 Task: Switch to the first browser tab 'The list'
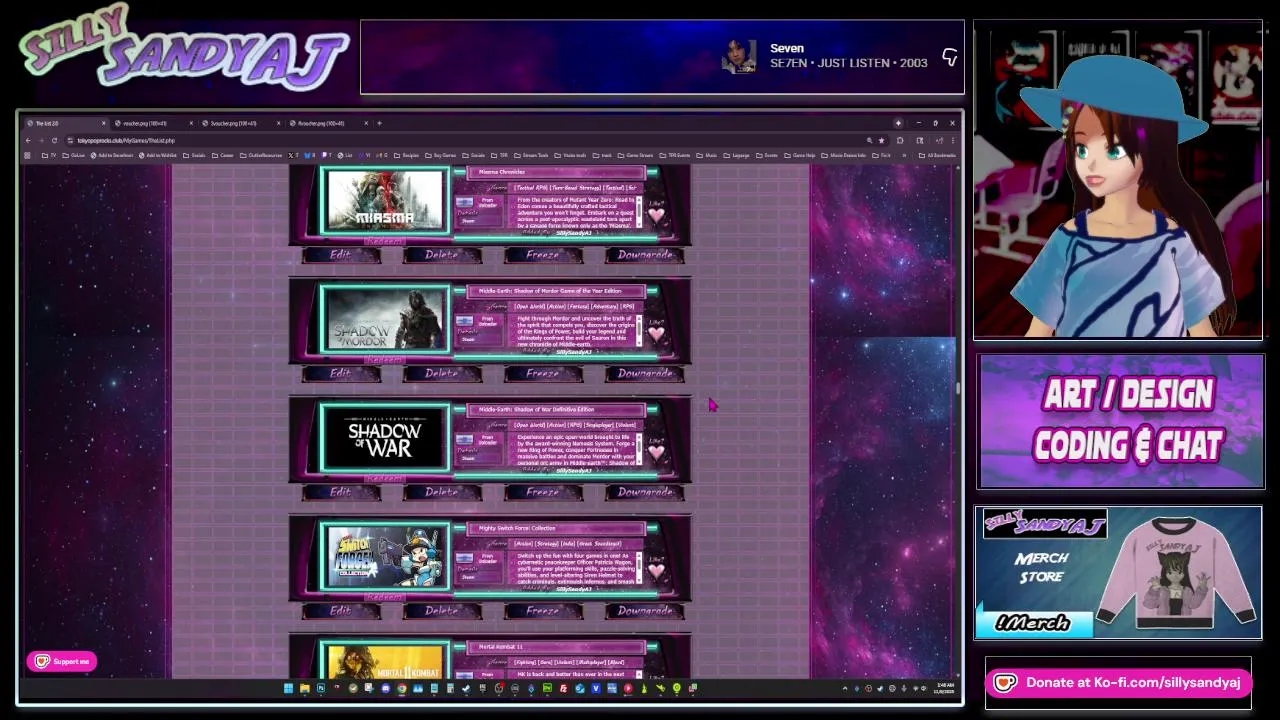tap(67, 123)
